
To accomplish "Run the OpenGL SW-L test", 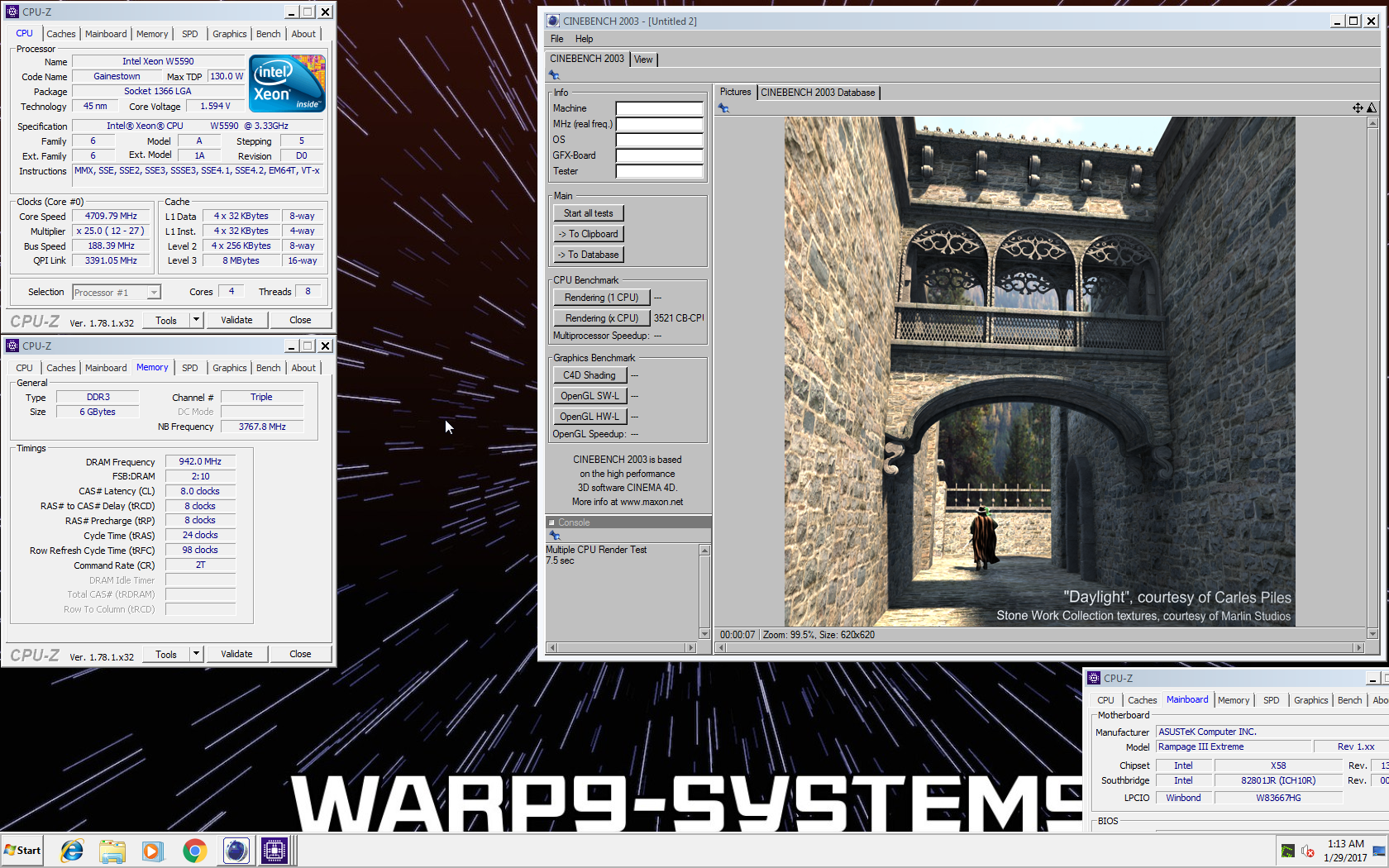I will pyautogui.click(x=589, y=396).
